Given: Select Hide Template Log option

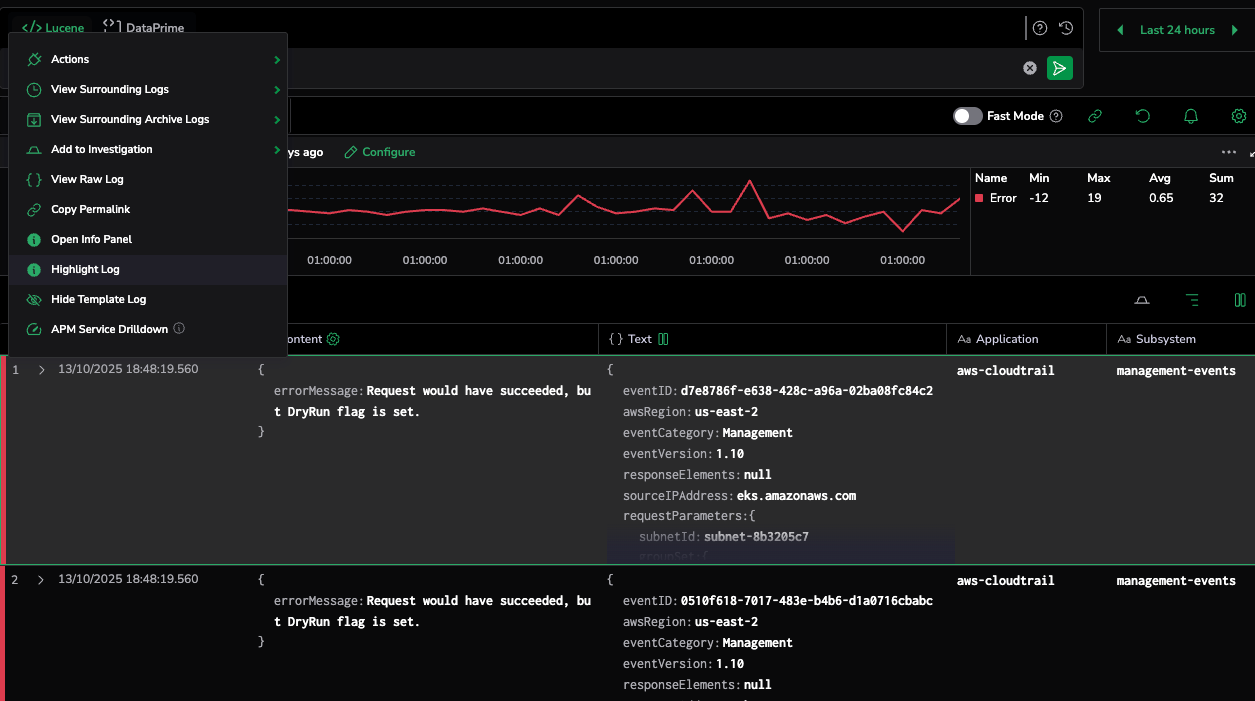Looking at the screenshot, I should (98, 299).
